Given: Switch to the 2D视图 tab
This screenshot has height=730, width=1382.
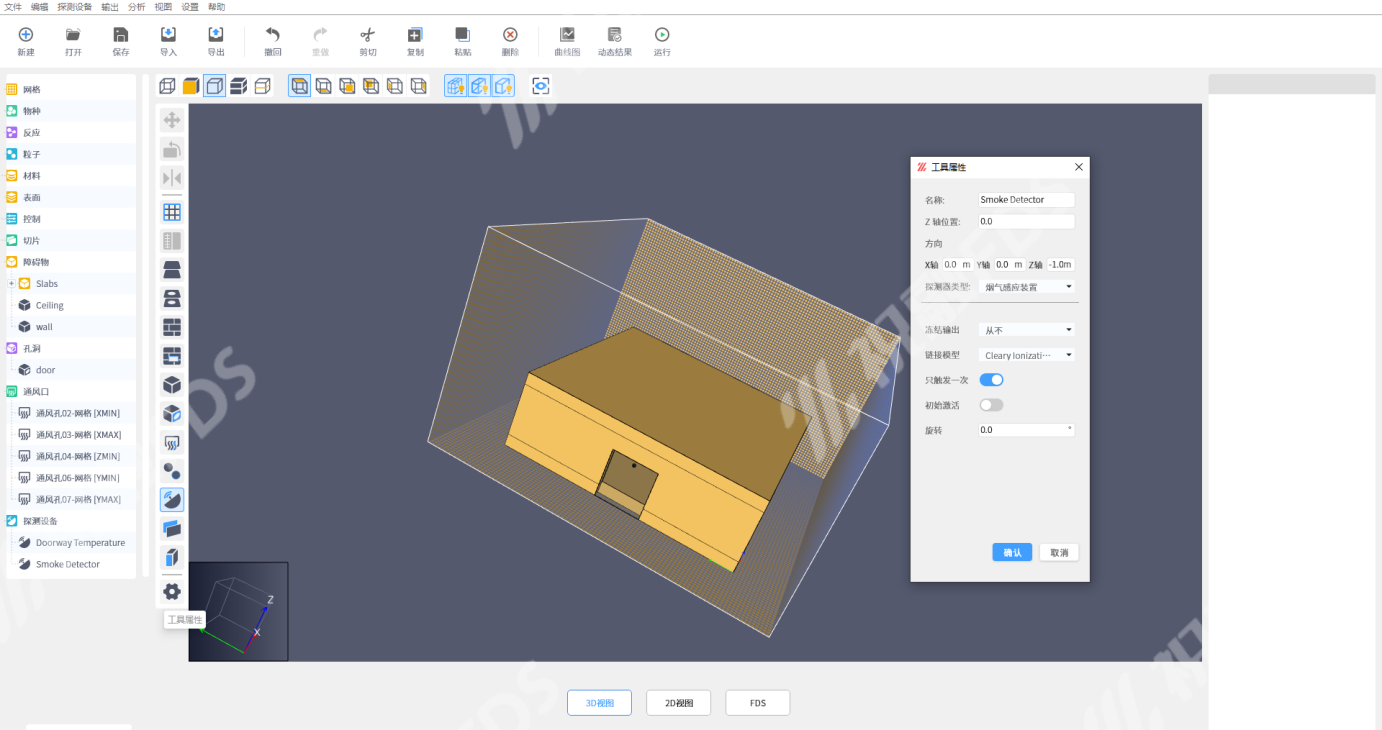Looking at the screenshot, I should [x=678, y=703].
